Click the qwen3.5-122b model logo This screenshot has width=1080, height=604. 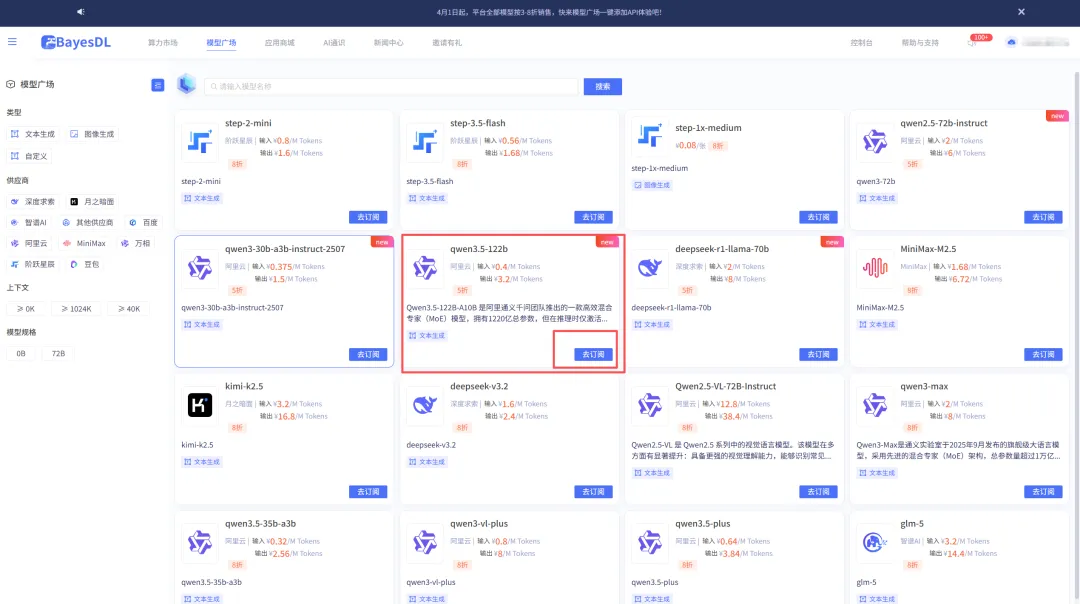pyautogui.click(x=424, y=268)
